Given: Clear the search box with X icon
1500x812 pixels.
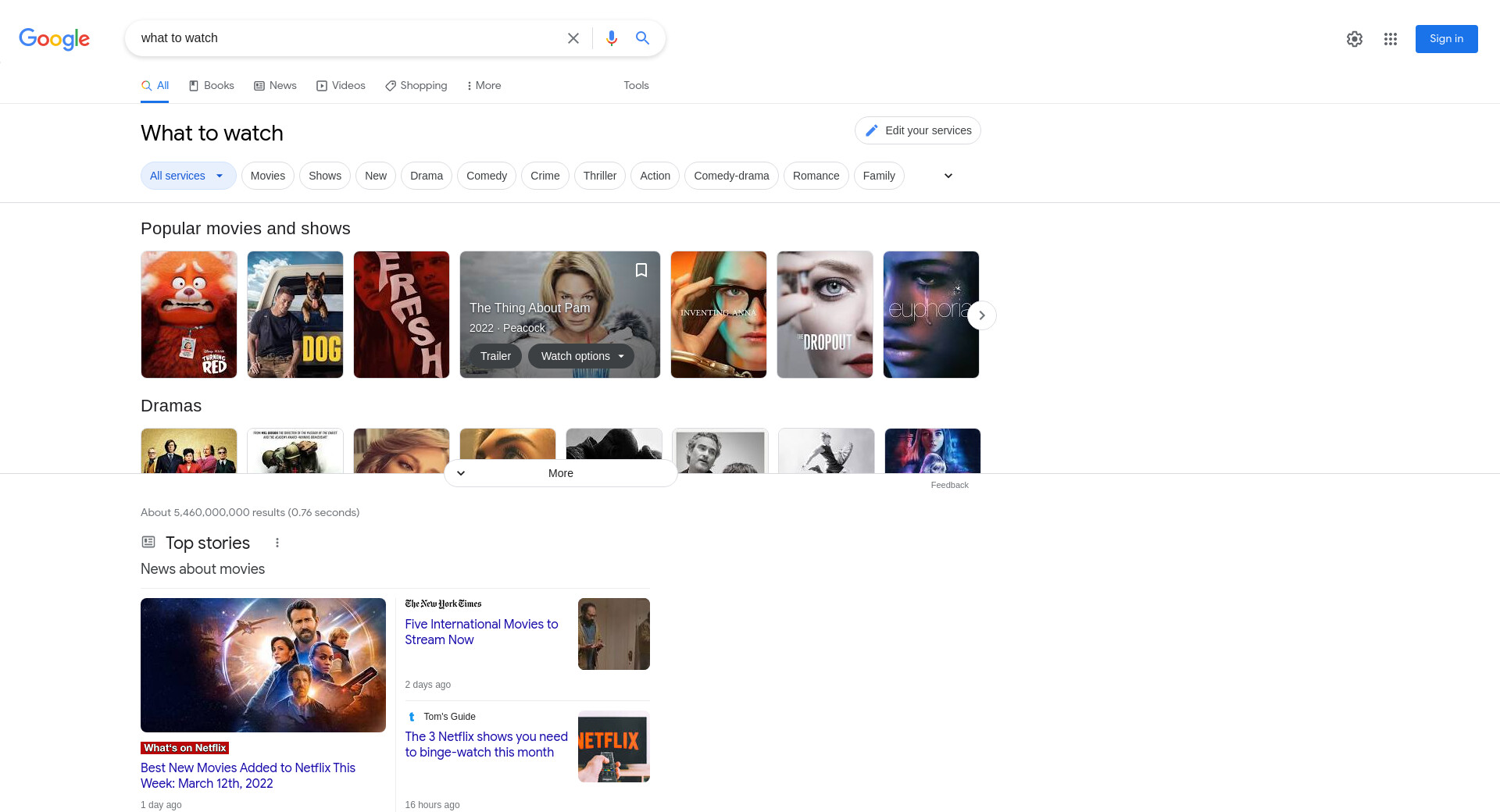Looking at the screenshot, I should click(x=573, y=38).
